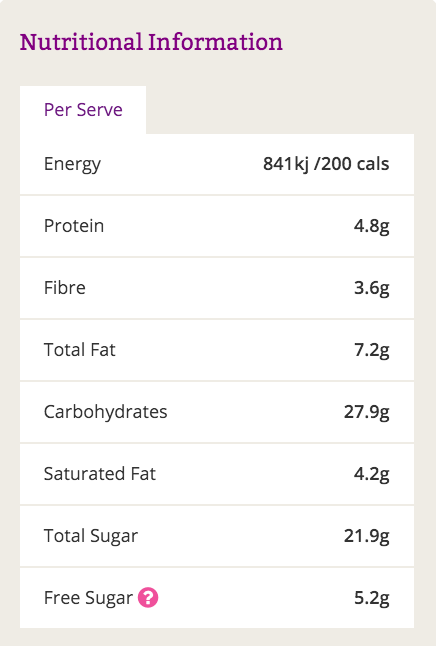The height and width of the screenshot is (646, 436).
Task: Select the Fibre row label
Action: tap(65, 288)
